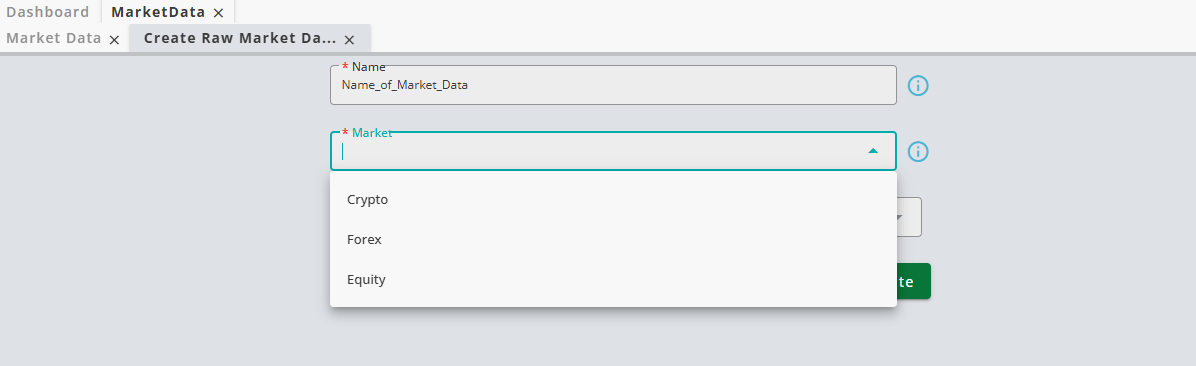The height and width of the screenshot is (366, 1196).
Task: Close the MarketData top-level tab
Action: (x=218, y=12)
